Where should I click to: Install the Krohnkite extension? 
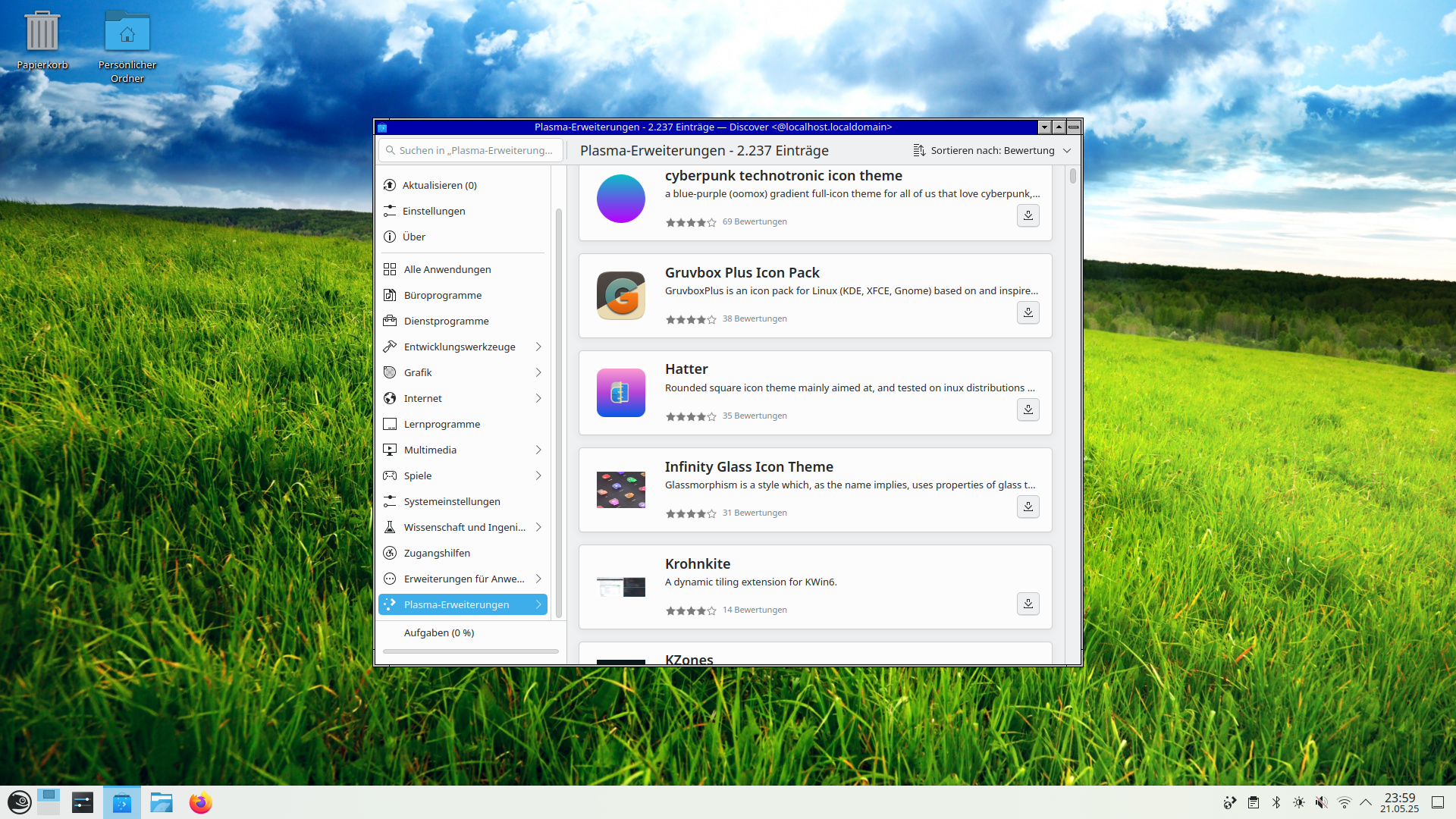tap(1028, 604)
